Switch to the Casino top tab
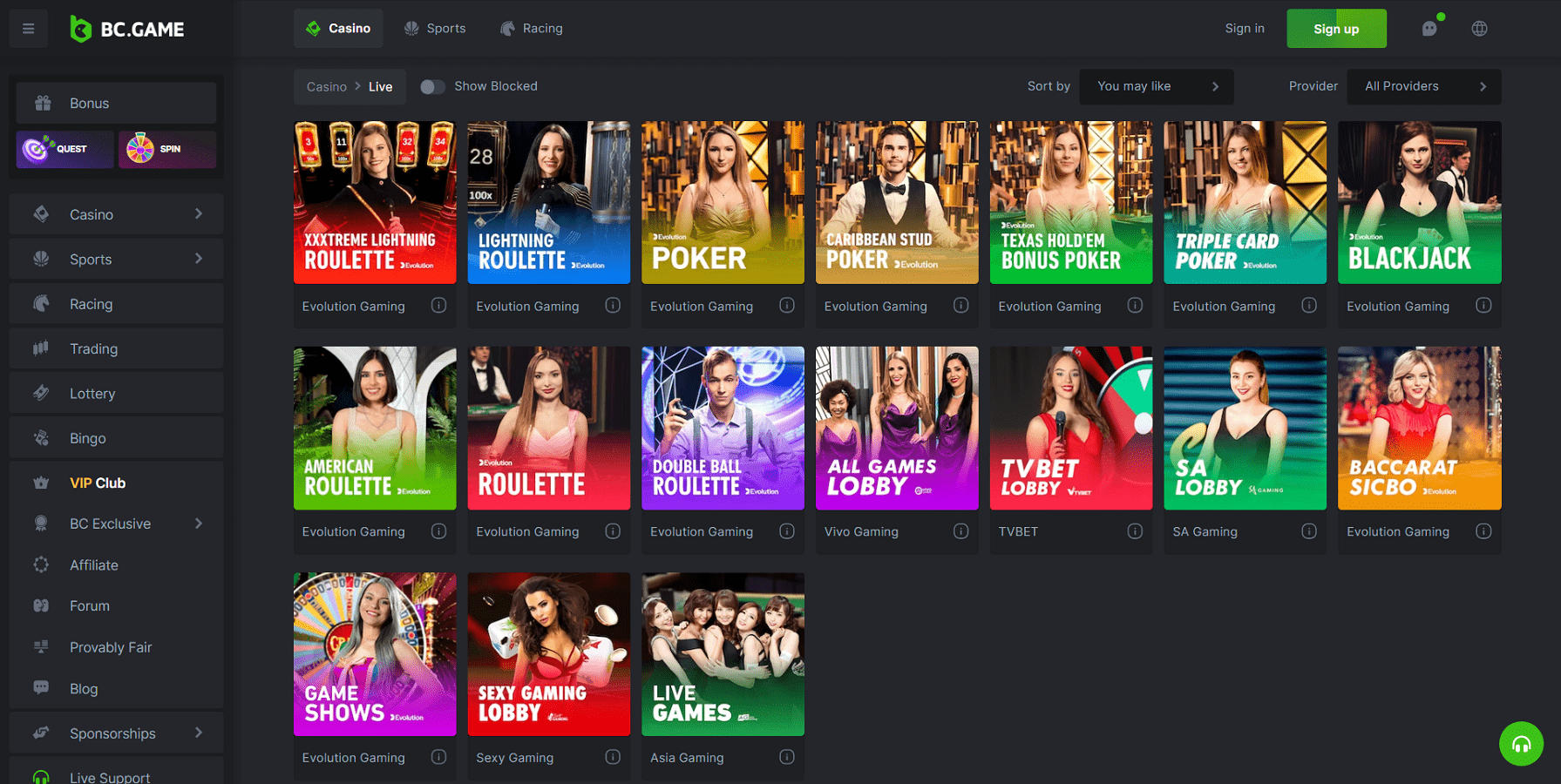 [338, 29]
